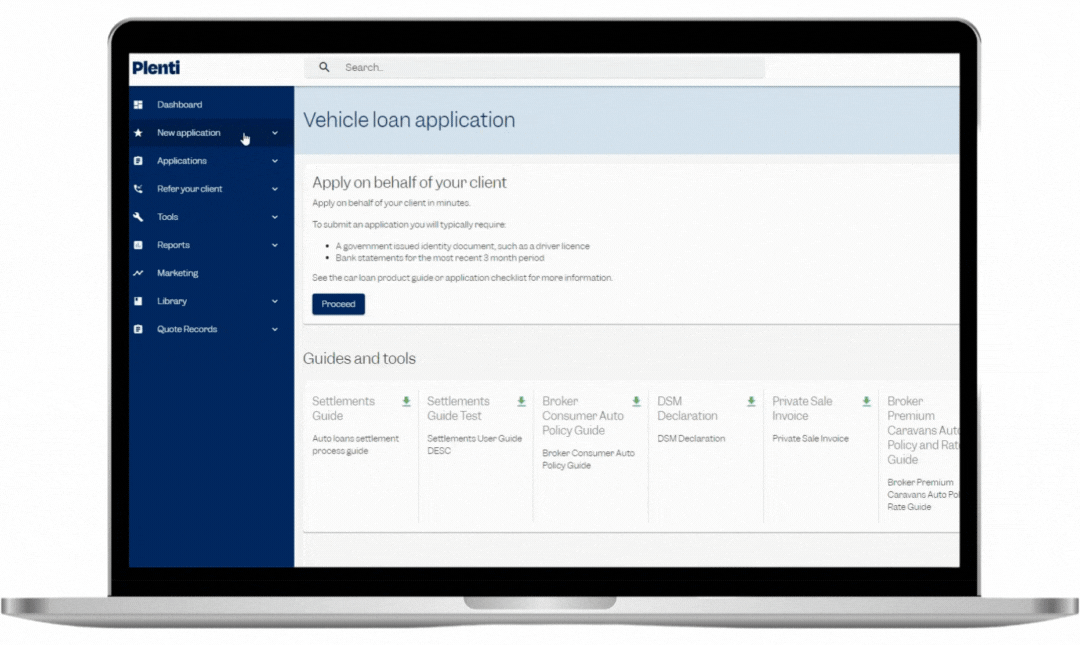Click the 'Bank statements' requirement line
Image resolution: width=1080 pixels, height=645 pixels.
(439, 258)
